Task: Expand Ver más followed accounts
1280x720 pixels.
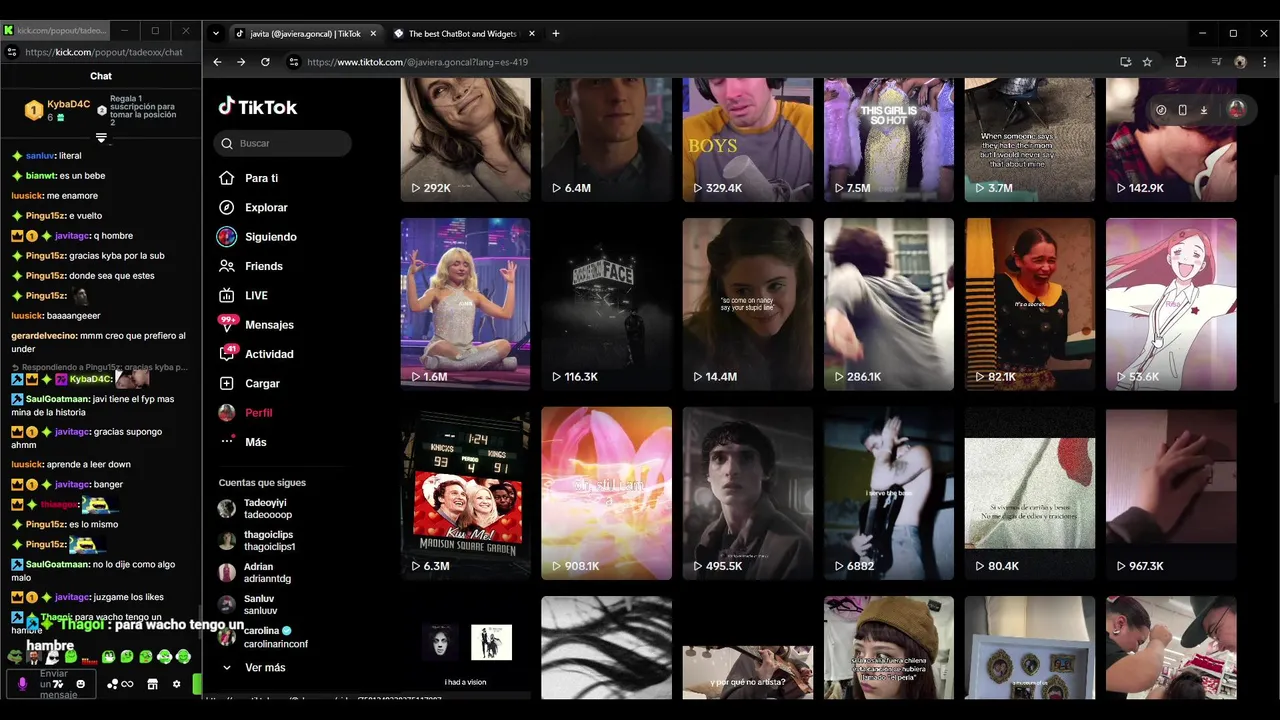Action: coord(254,667)
